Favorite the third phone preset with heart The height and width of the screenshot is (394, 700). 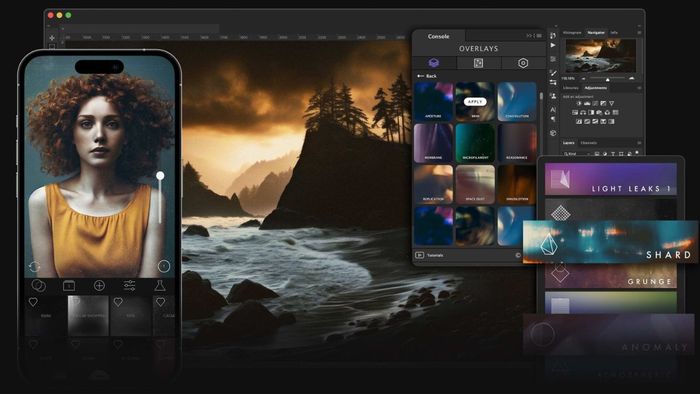tap(118, 302)
